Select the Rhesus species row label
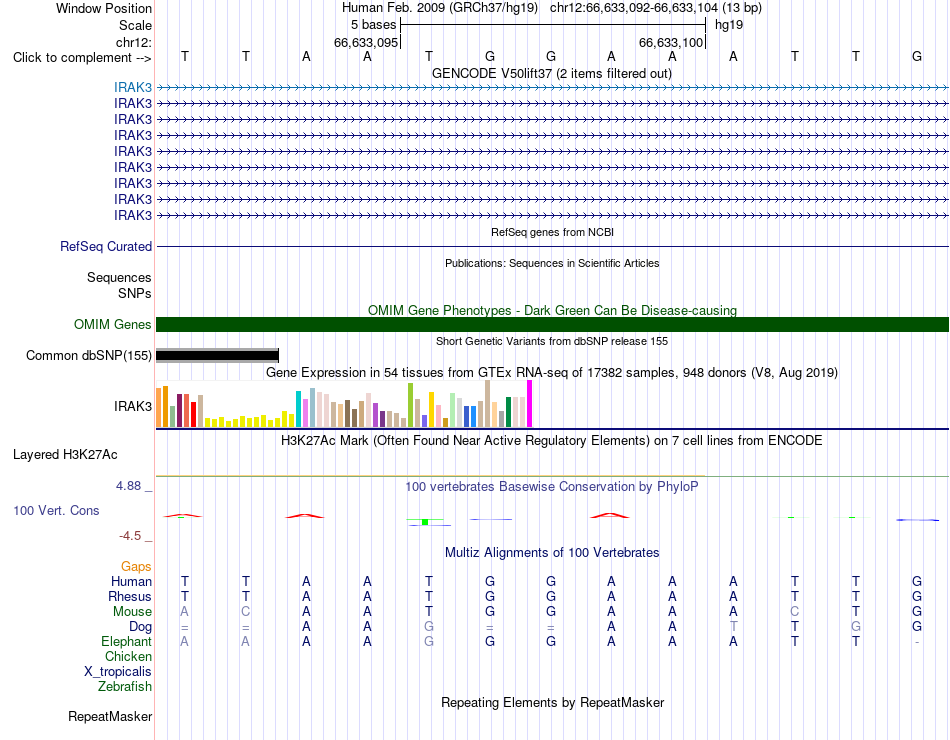 tap(130, 597)
